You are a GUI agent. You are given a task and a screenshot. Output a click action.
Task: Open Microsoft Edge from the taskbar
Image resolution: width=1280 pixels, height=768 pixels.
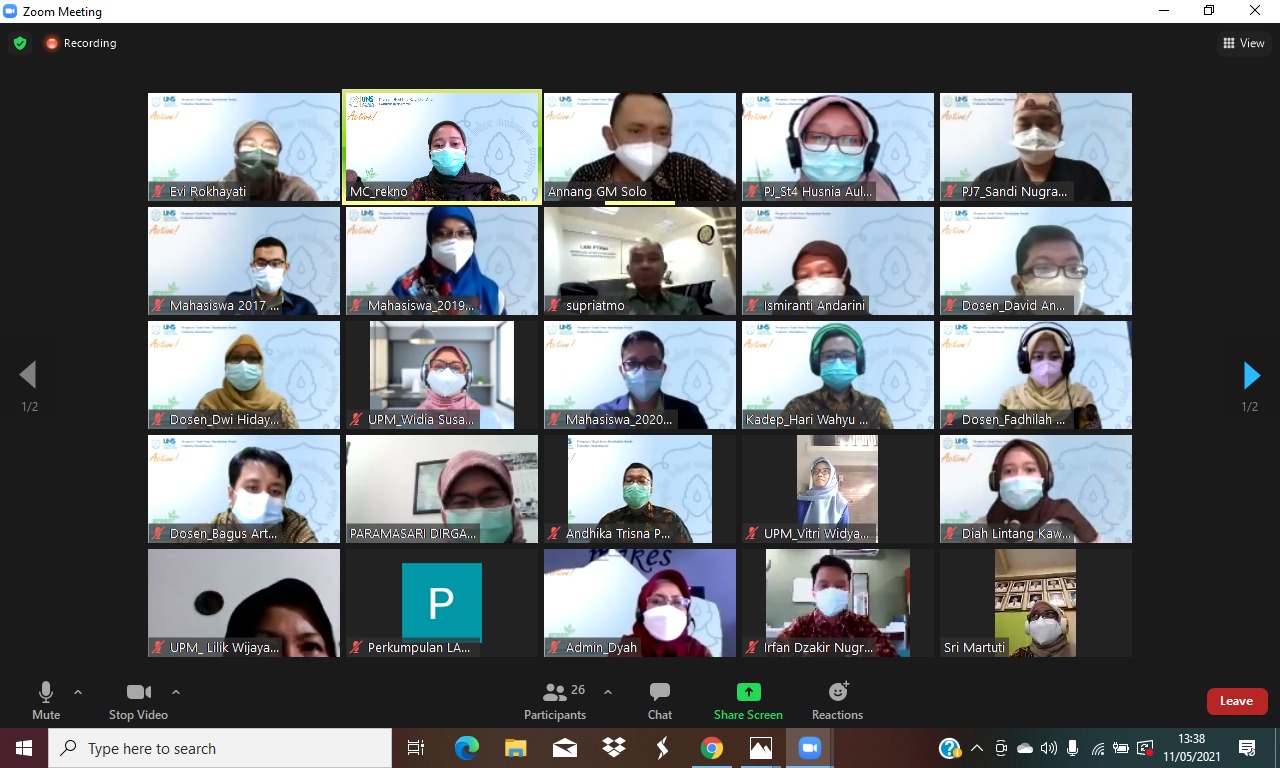pyautogui.click(x=467, y=748)
